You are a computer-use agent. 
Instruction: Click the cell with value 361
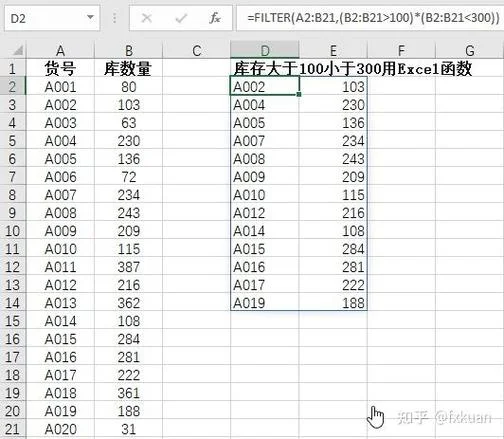coord(129,393)
